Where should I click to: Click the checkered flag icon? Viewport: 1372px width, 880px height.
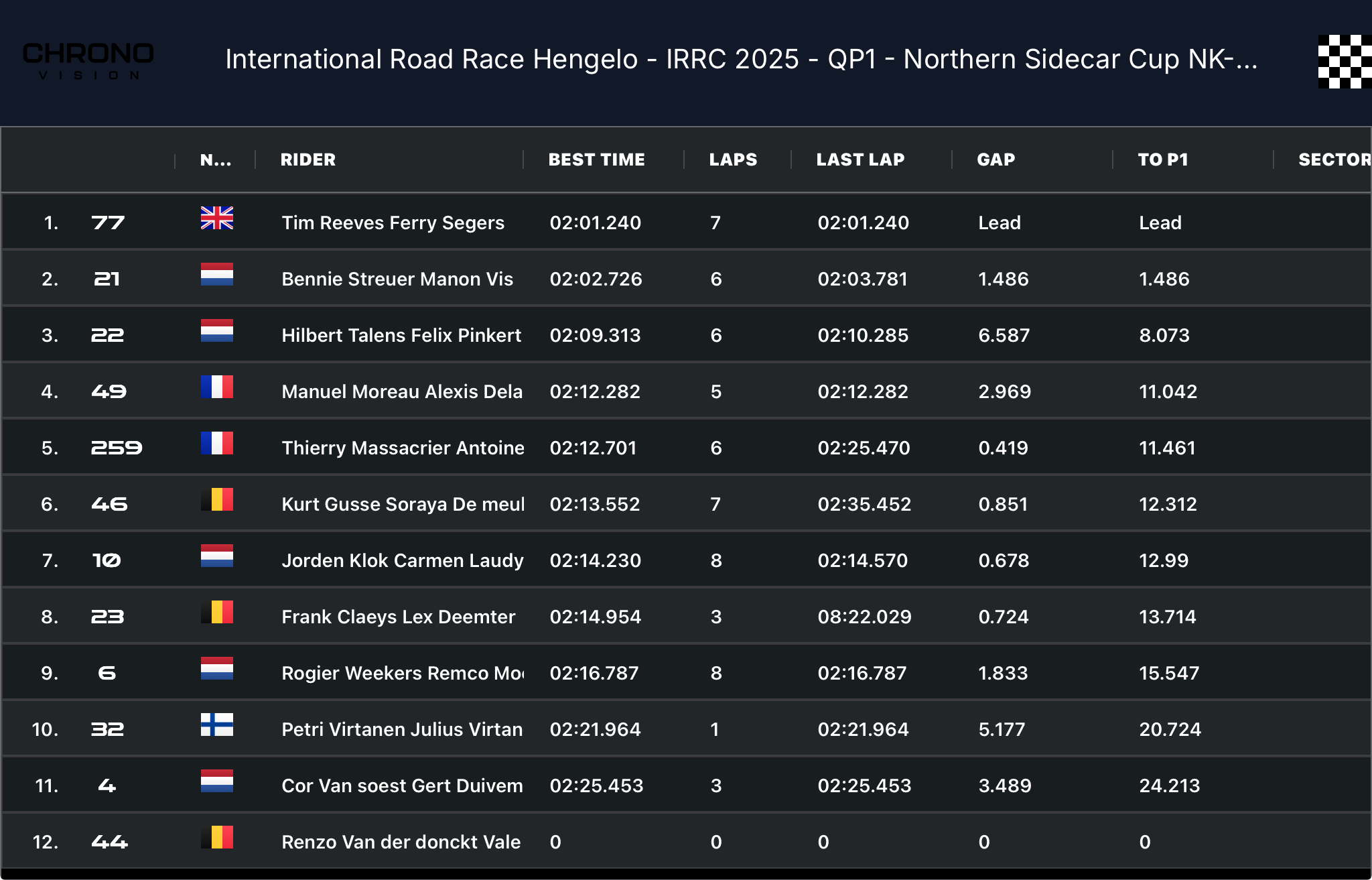tap(1344, 62)
